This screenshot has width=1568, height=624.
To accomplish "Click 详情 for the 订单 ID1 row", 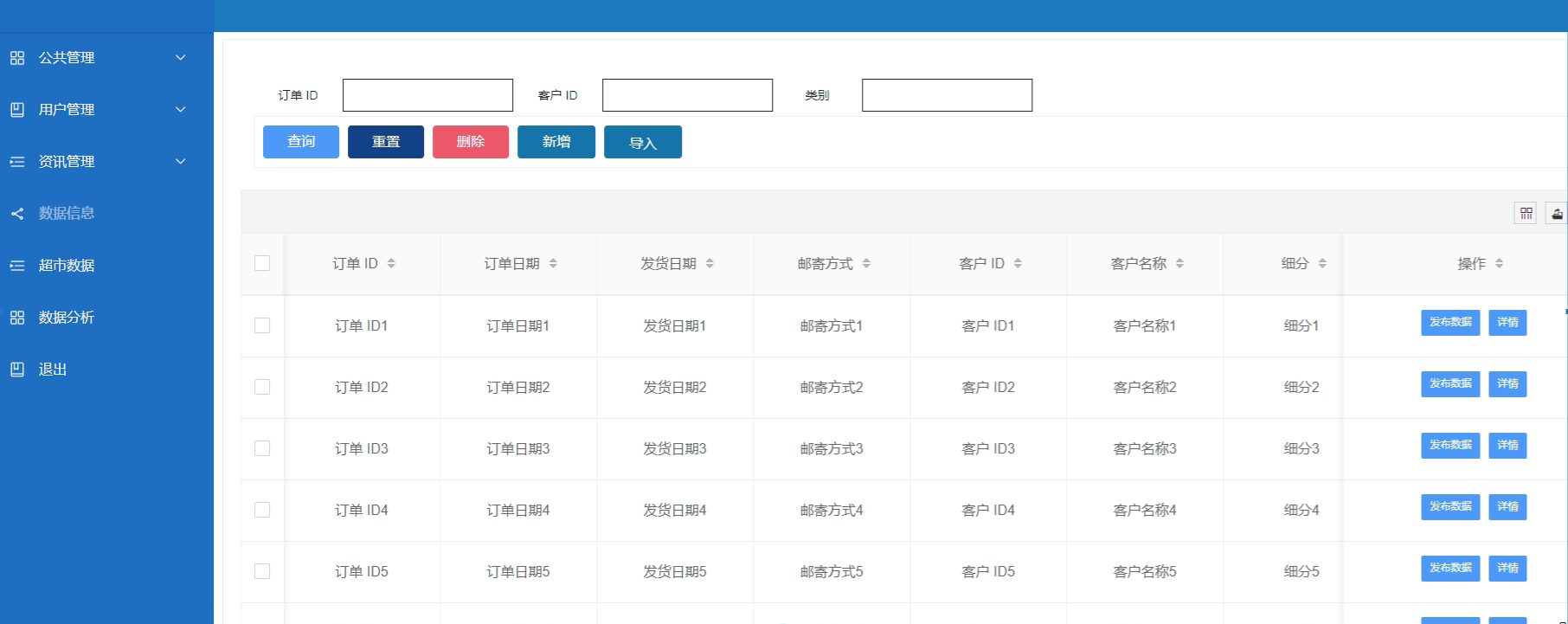I will pos(1507,323).
